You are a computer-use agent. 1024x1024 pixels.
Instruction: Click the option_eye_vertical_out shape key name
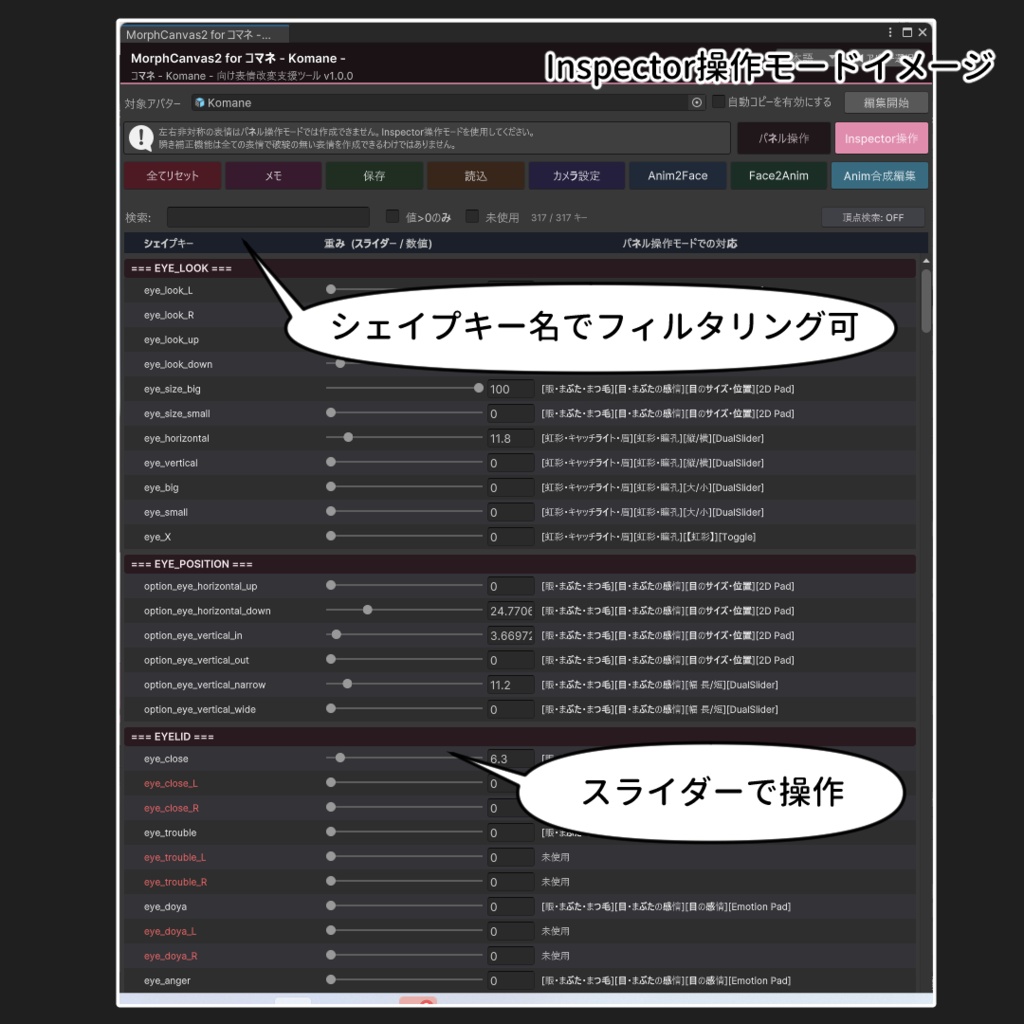[197, 660]
